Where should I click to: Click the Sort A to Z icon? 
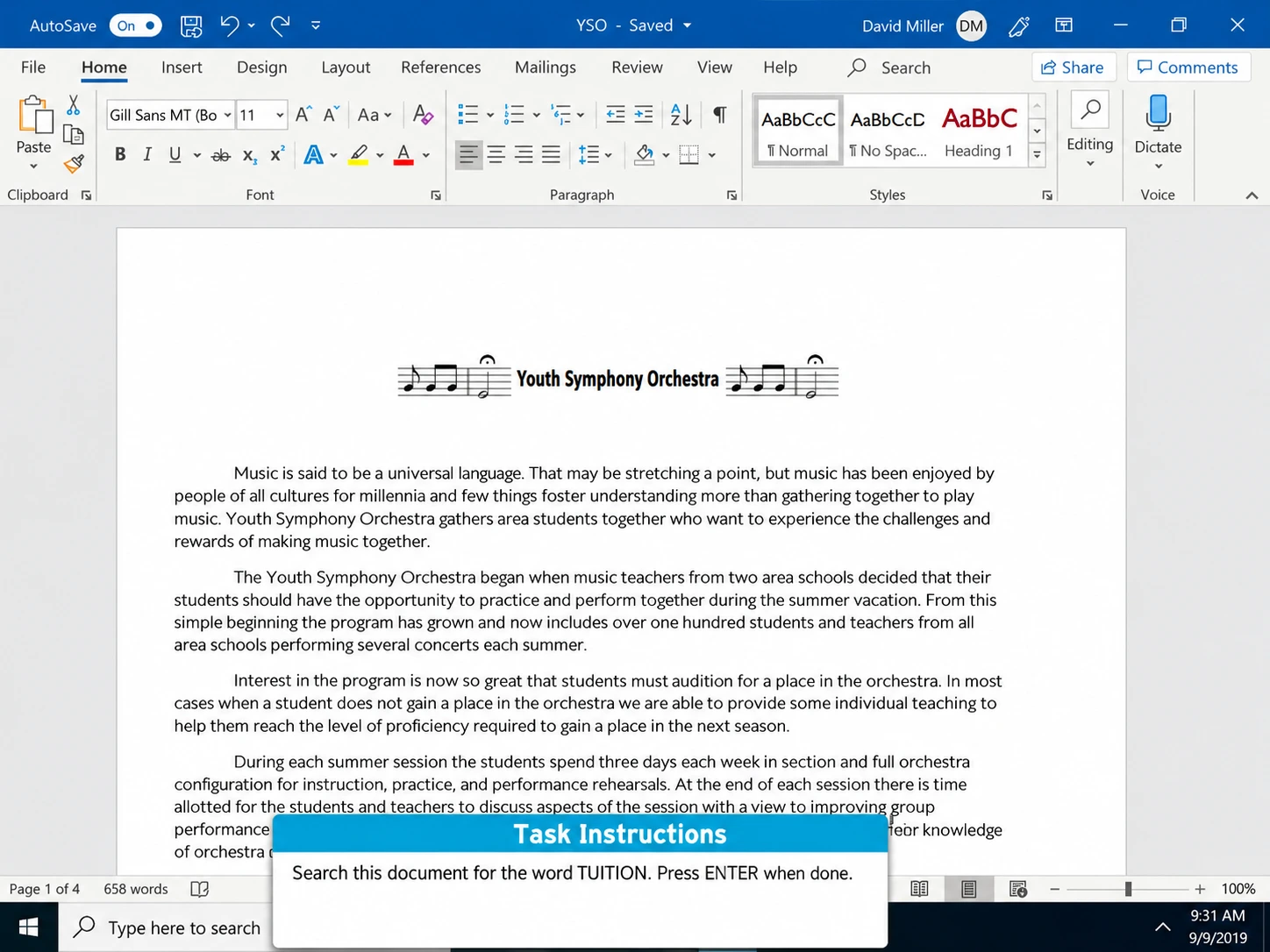pyautogui.click(x=681, y=115)
